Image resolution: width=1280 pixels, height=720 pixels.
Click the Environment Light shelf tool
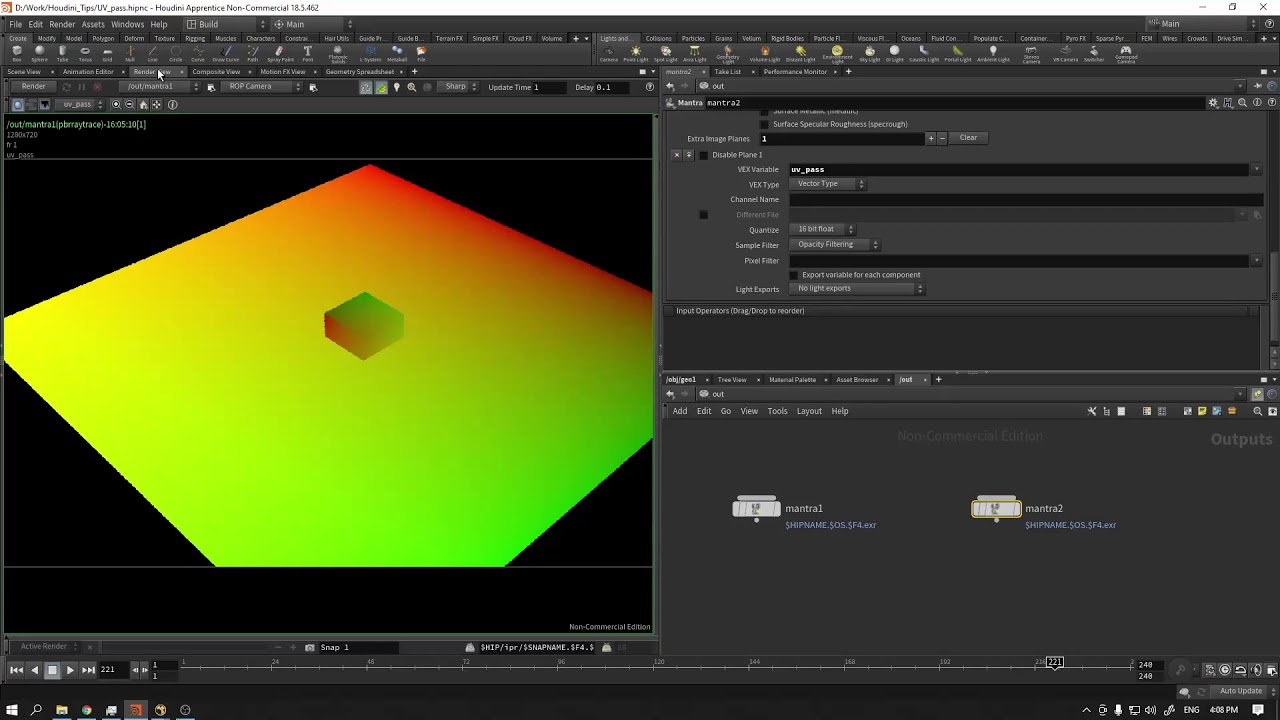837,54
